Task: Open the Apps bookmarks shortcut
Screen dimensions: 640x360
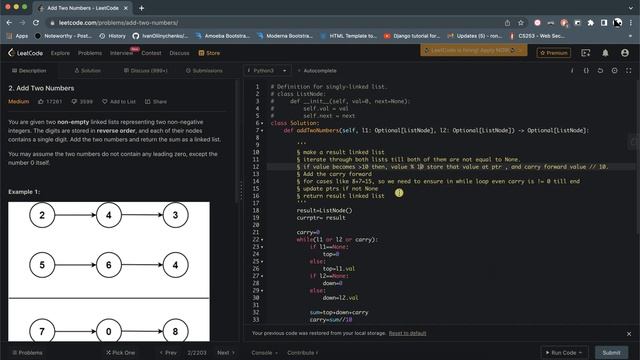Action: pos(18,36)
